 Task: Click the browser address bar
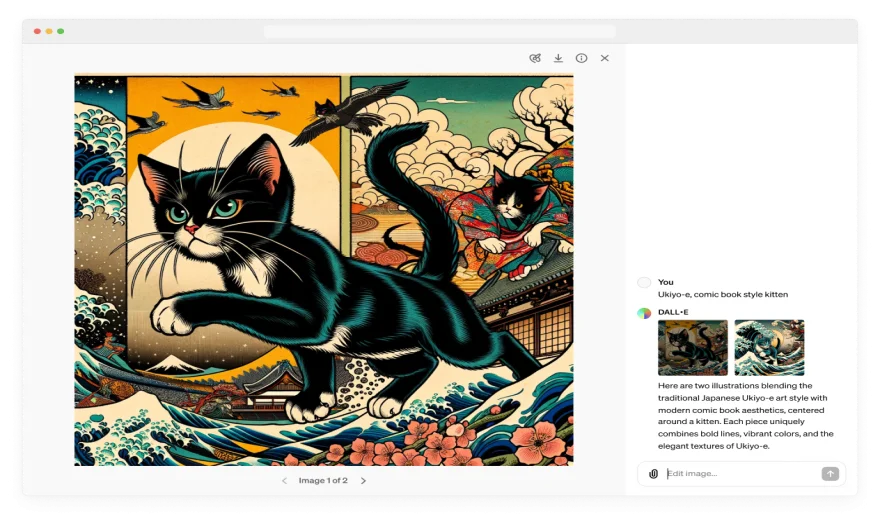(439, 31)
